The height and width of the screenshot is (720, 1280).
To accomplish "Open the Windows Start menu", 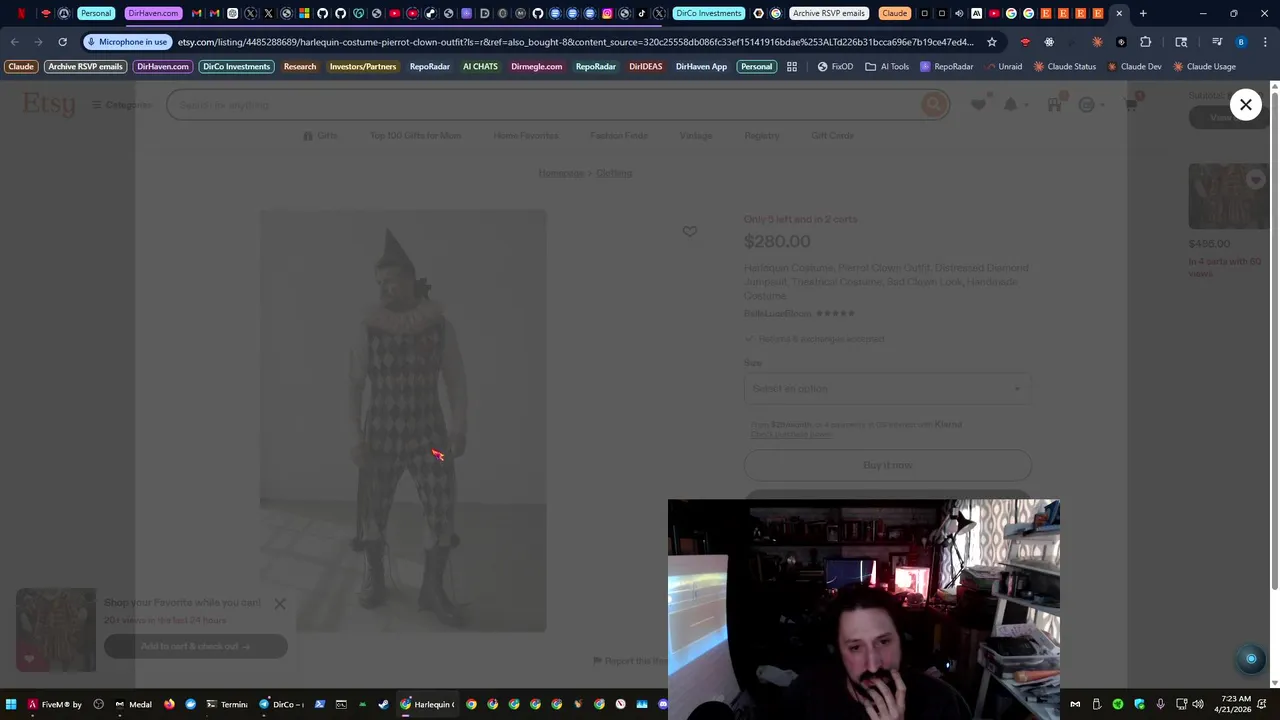I will point(11,704).
